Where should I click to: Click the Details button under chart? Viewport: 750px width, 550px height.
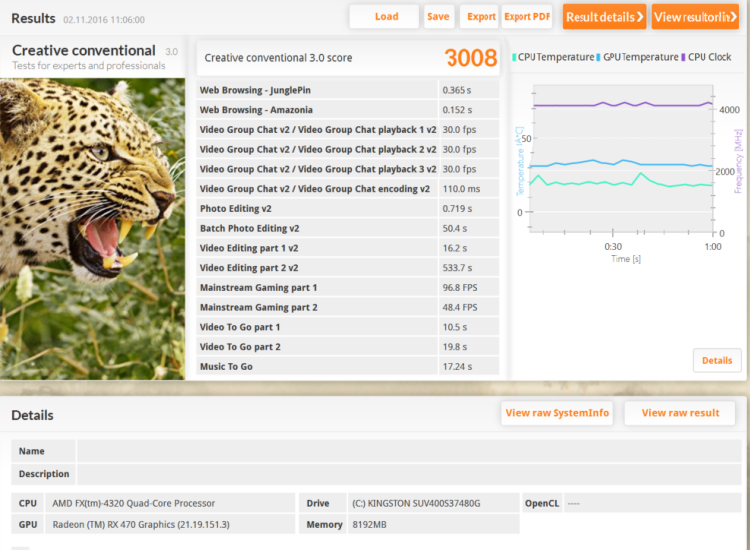point(717,361)
